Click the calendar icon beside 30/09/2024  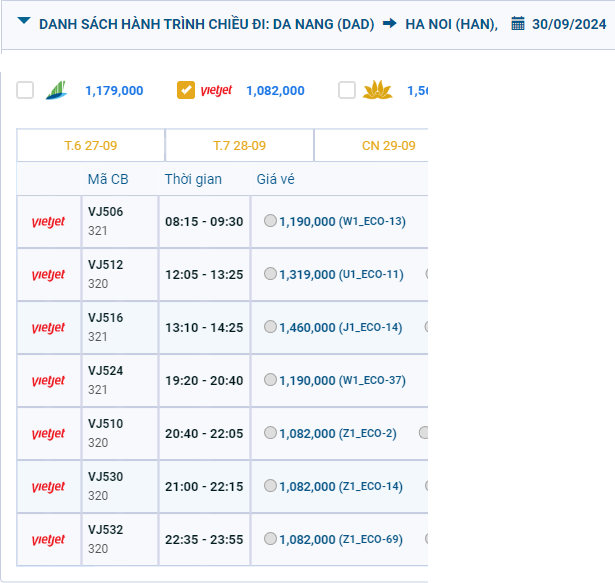[518, 23]
